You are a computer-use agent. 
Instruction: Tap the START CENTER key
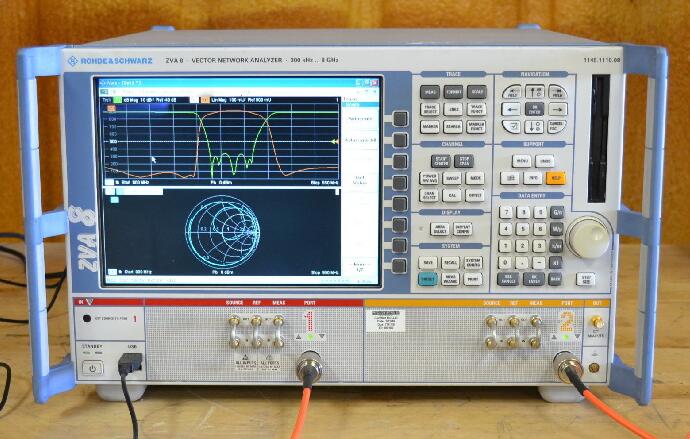tap(440, 161)
